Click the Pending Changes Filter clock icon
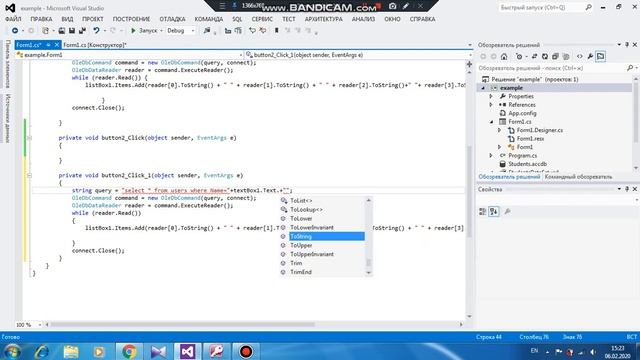 [519, 56]
